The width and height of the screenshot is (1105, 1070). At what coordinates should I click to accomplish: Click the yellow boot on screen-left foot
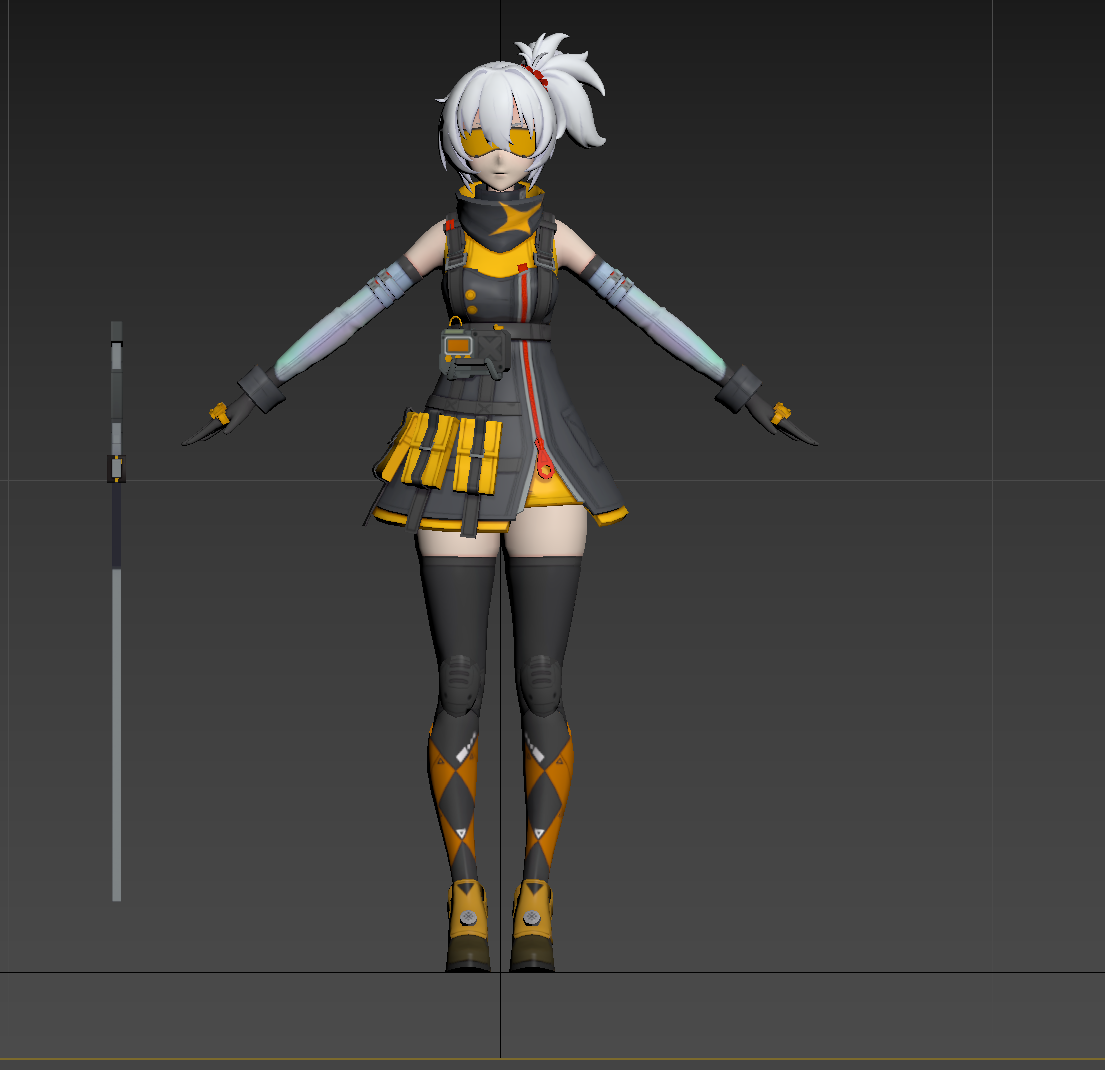click(468, 915)
